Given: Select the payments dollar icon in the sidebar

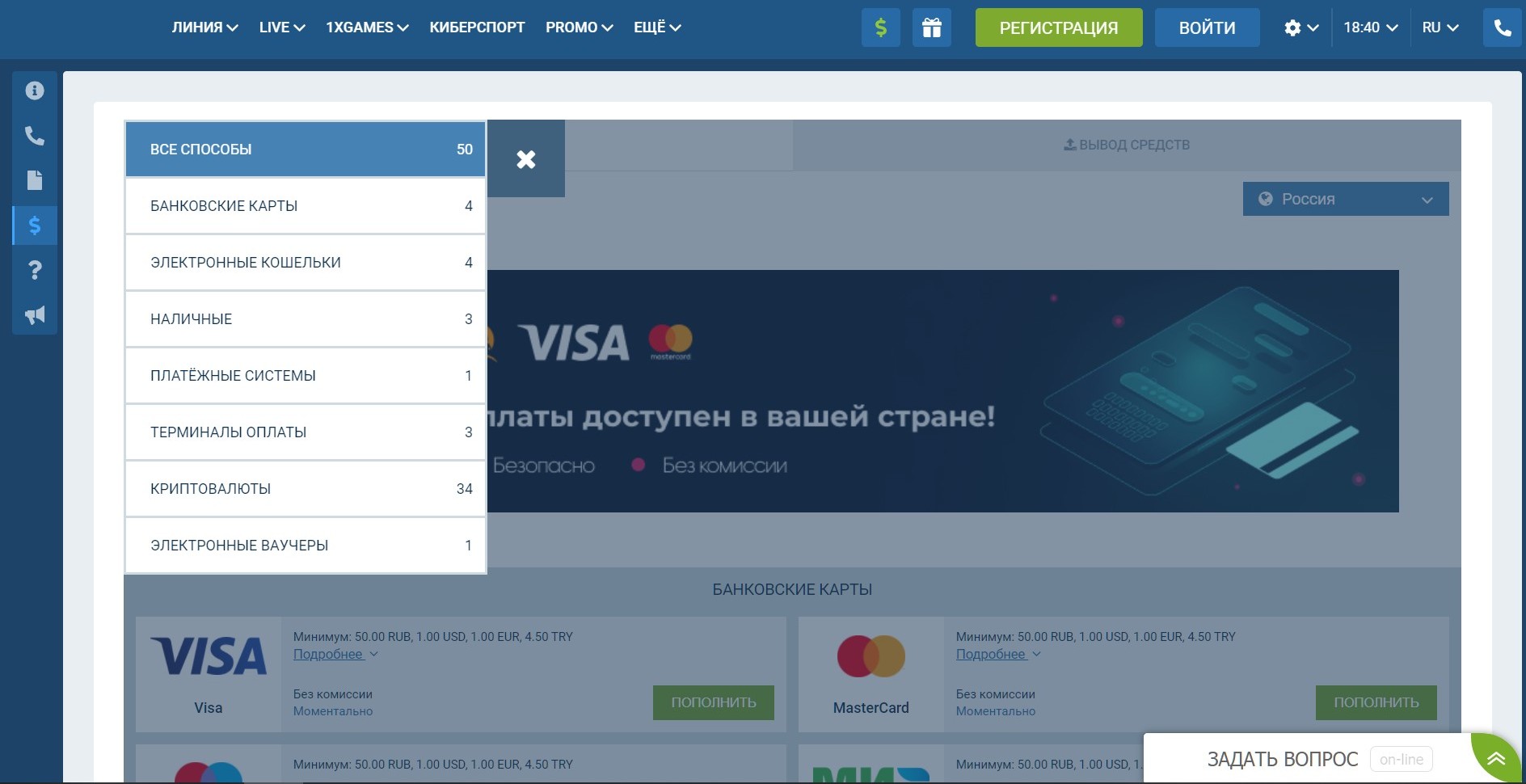Looking at the screenshot, I should tap(35, 226).
